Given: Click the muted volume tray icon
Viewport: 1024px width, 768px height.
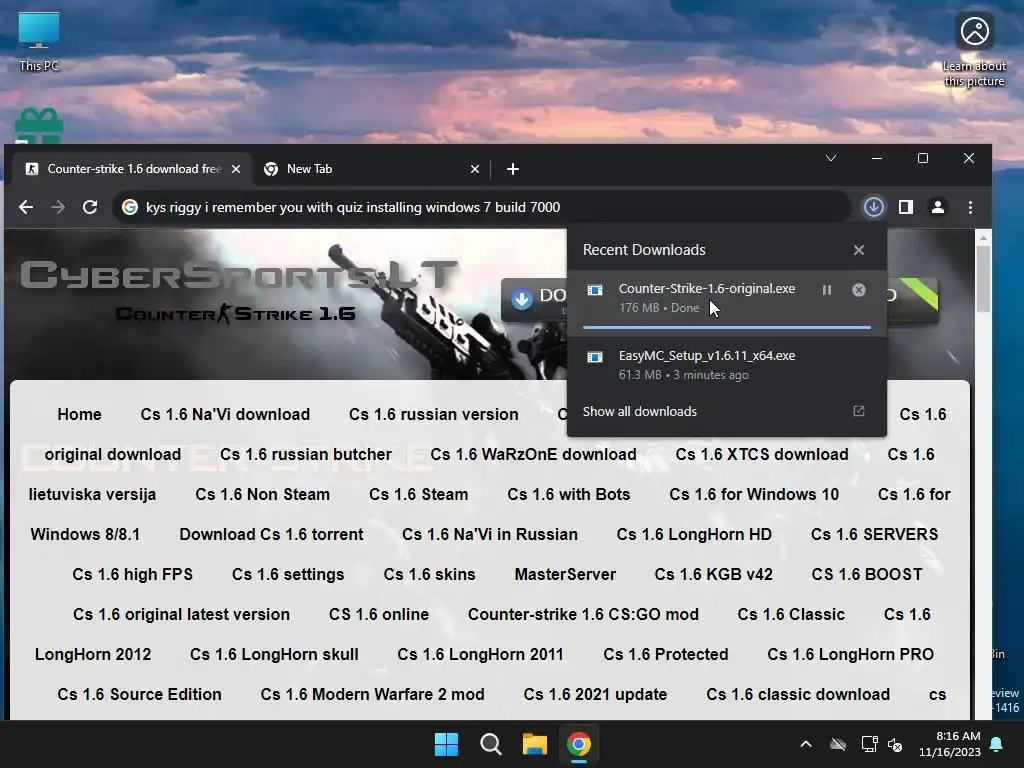Looking at the screenshot, I should point(895,744).
